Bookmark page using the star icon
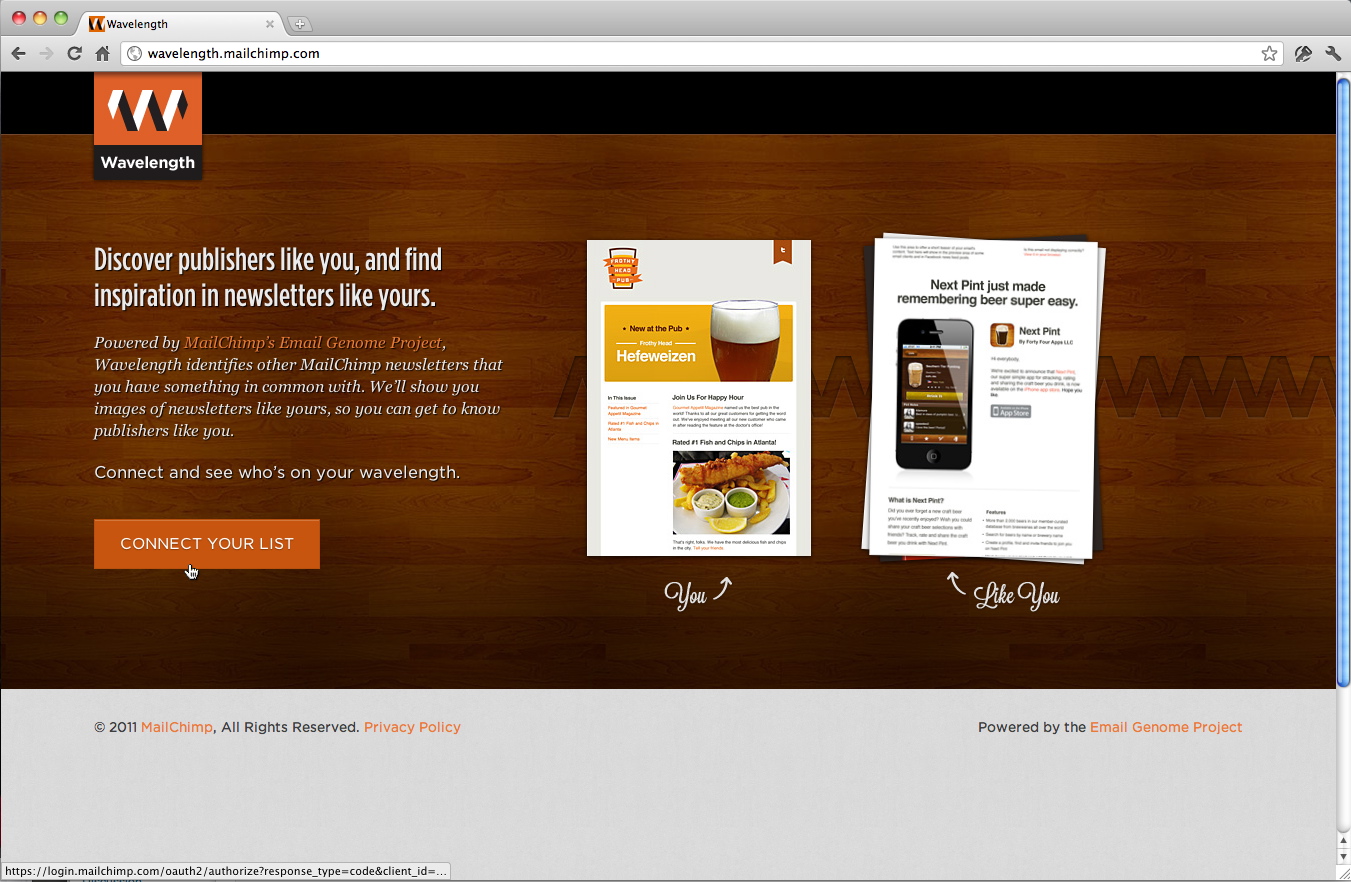Screen dimensions: 1351x882 (x=1269, y=54)
